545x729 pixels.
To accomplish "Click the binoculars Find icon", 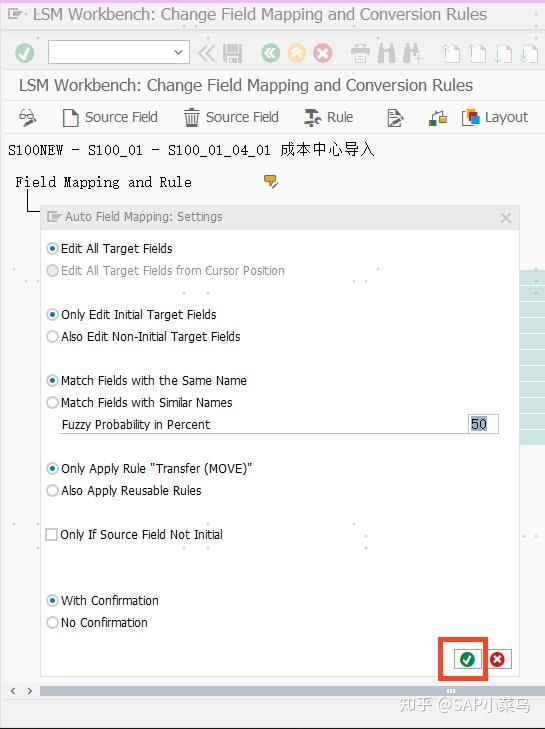I will [x=387, y=53].
